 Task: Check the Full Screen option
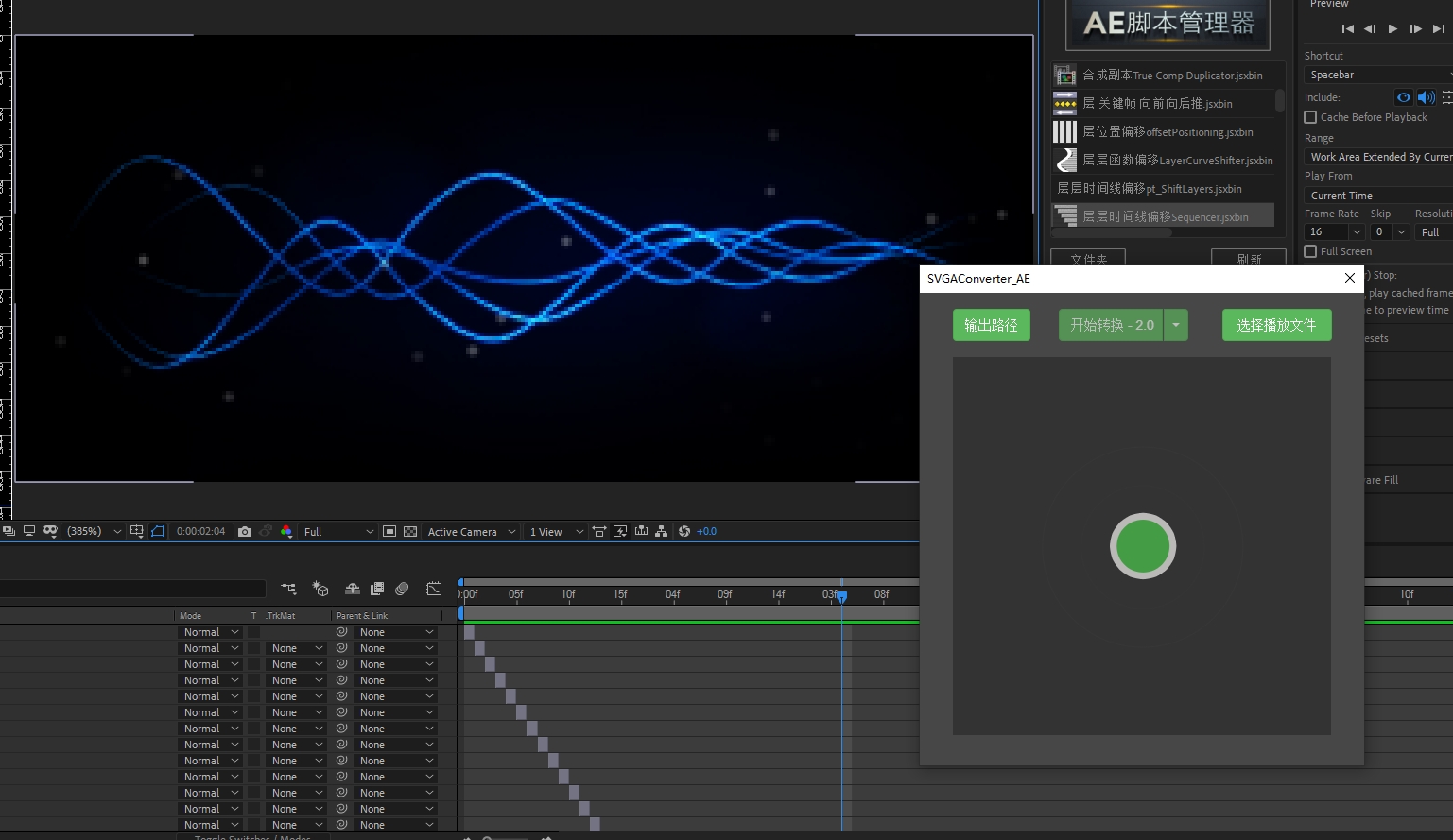(x=1310, y=251)
